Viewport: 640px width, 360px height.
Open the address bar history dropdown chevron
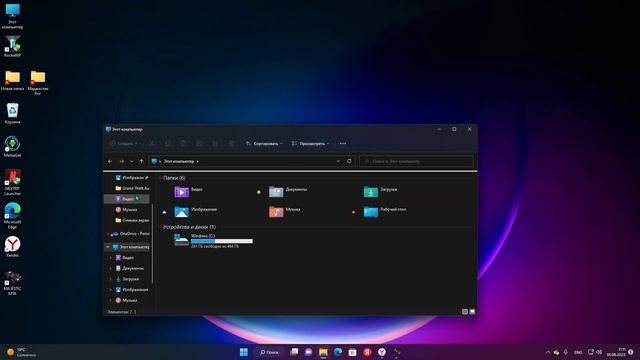click(338, 161)
